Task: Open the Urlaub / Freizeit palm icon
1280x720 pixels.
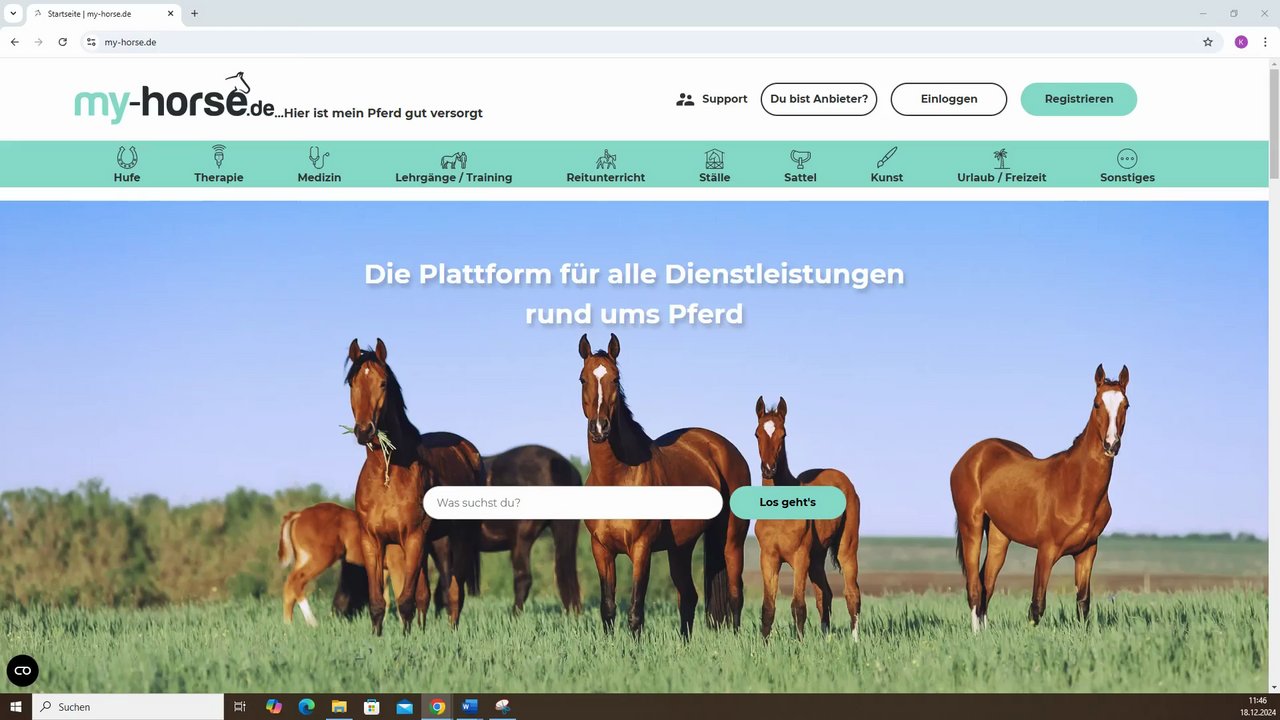Action: point(1001,158)
